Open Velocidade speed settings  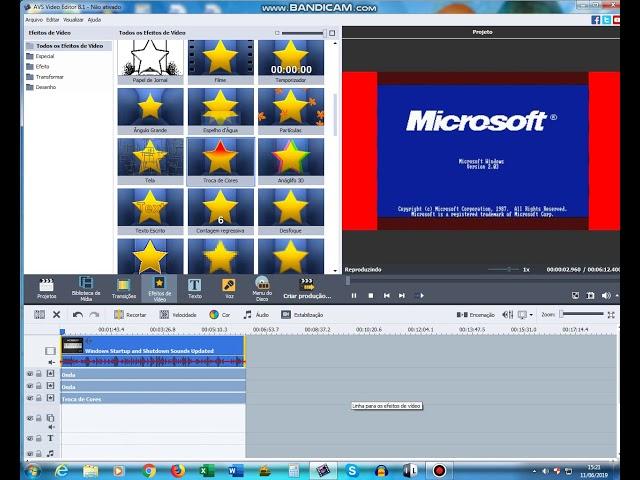pos(178,315)
